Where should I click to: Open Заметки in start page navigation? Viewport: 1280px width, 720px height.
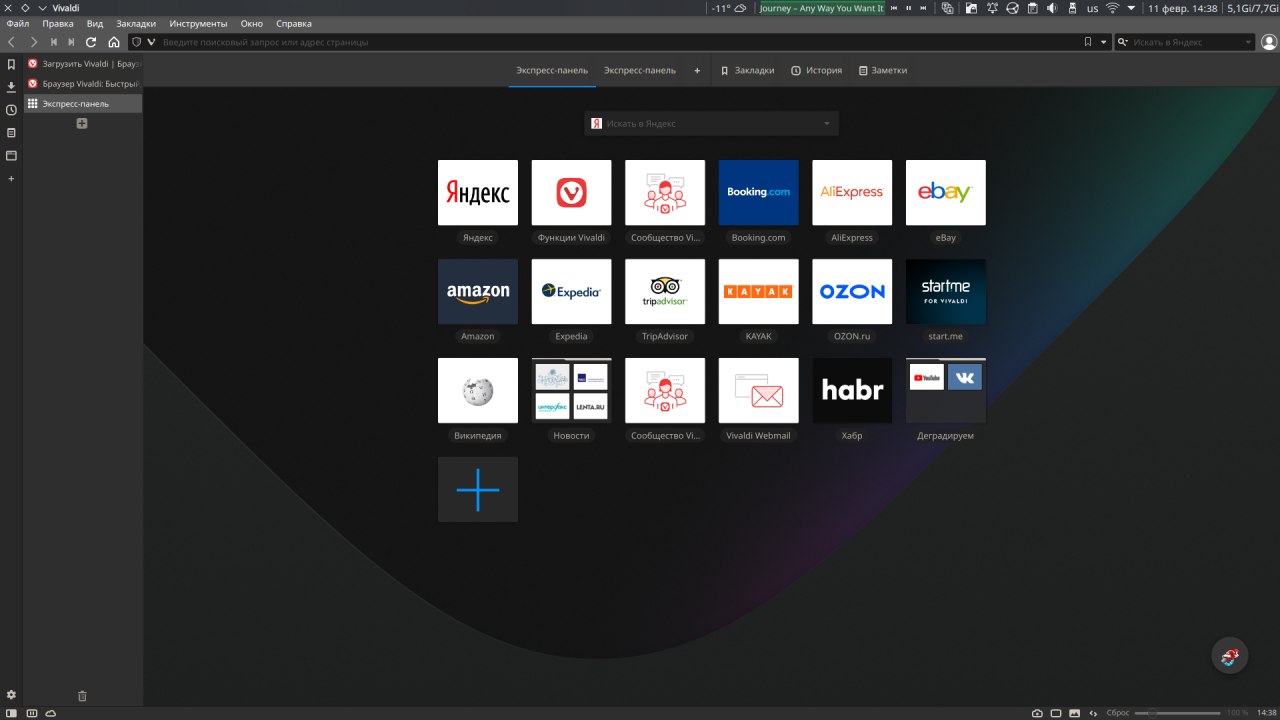[x=883, y=70]
